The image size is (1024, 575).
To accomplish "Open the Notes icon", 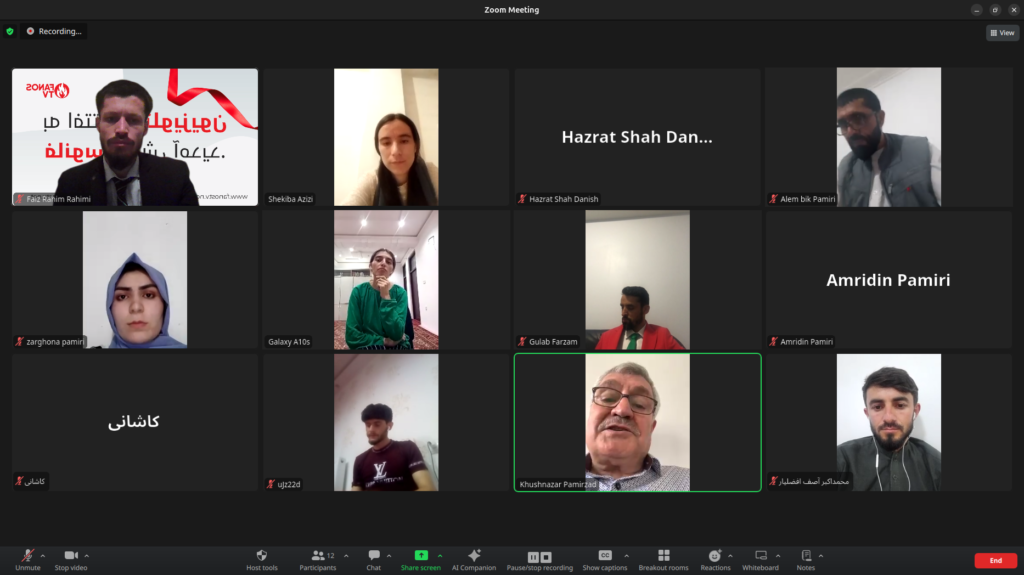I will click(x=806, y=555).
